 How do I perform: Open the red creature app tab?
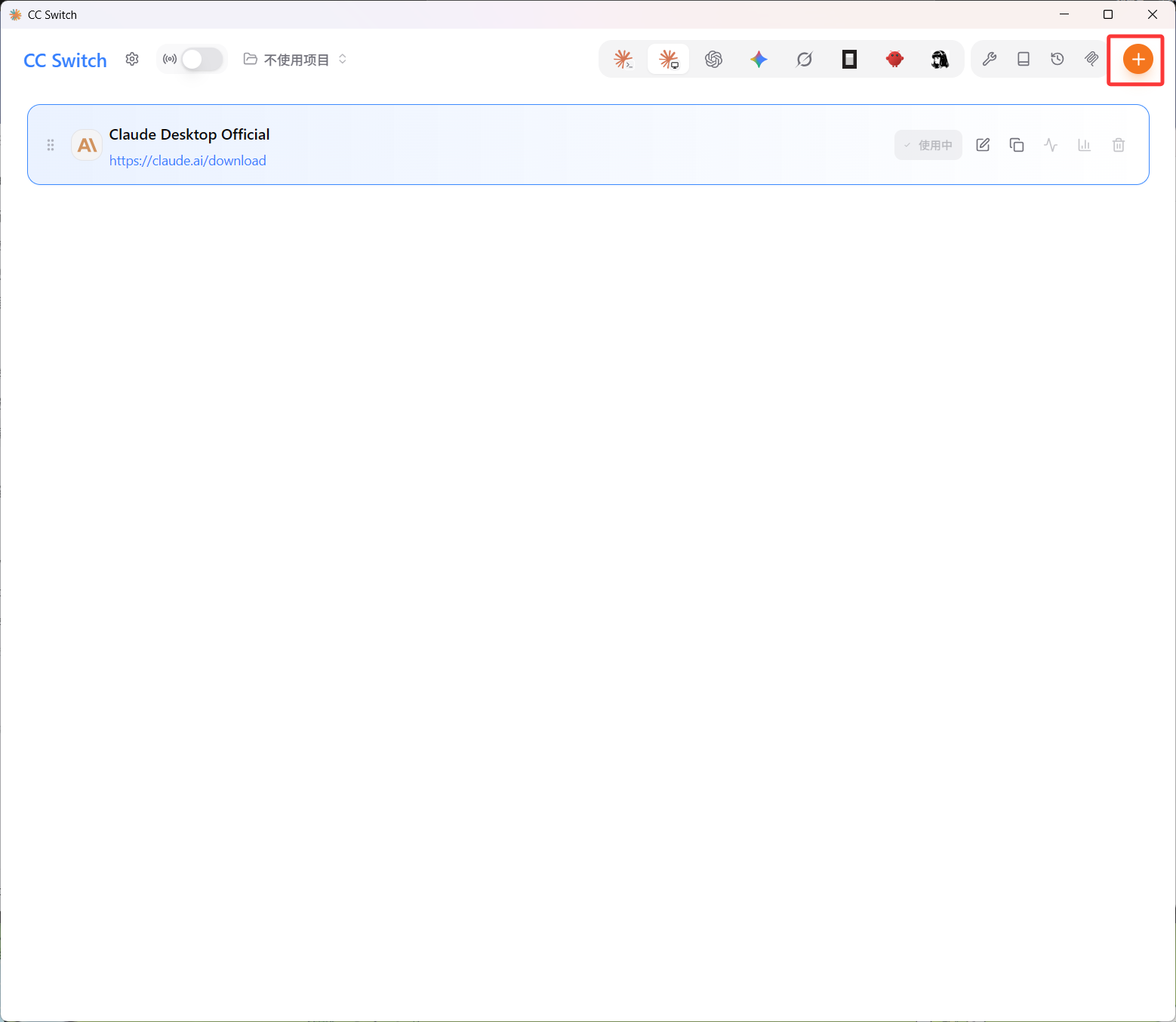tap(894, 59)
